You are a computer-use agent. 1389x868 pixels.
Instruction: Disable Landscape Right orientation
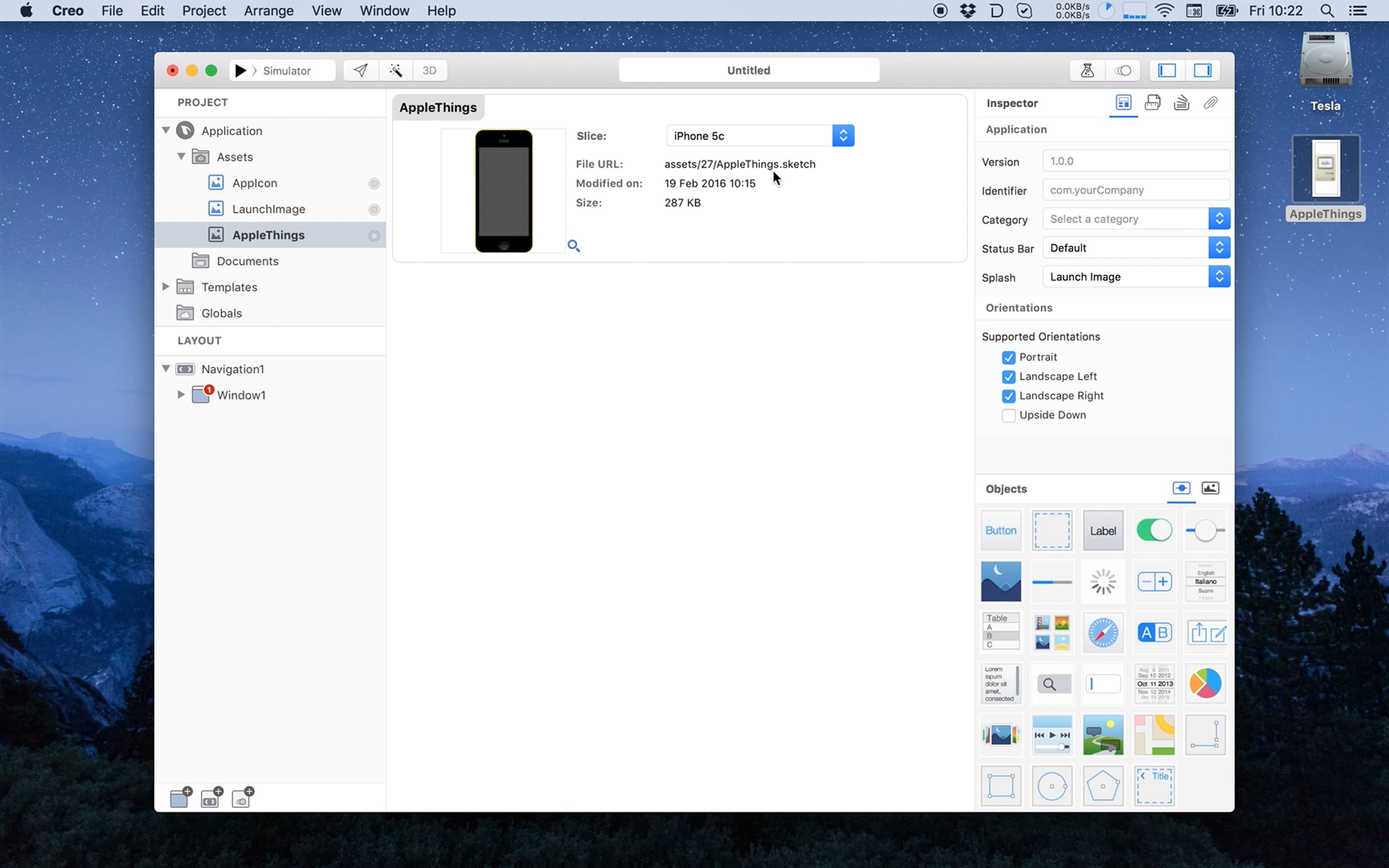pos(1009,396)
